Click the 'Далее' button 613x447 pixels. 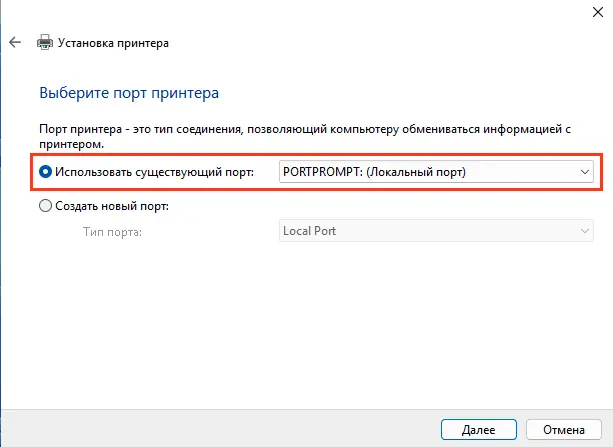[x=479, y=430]
